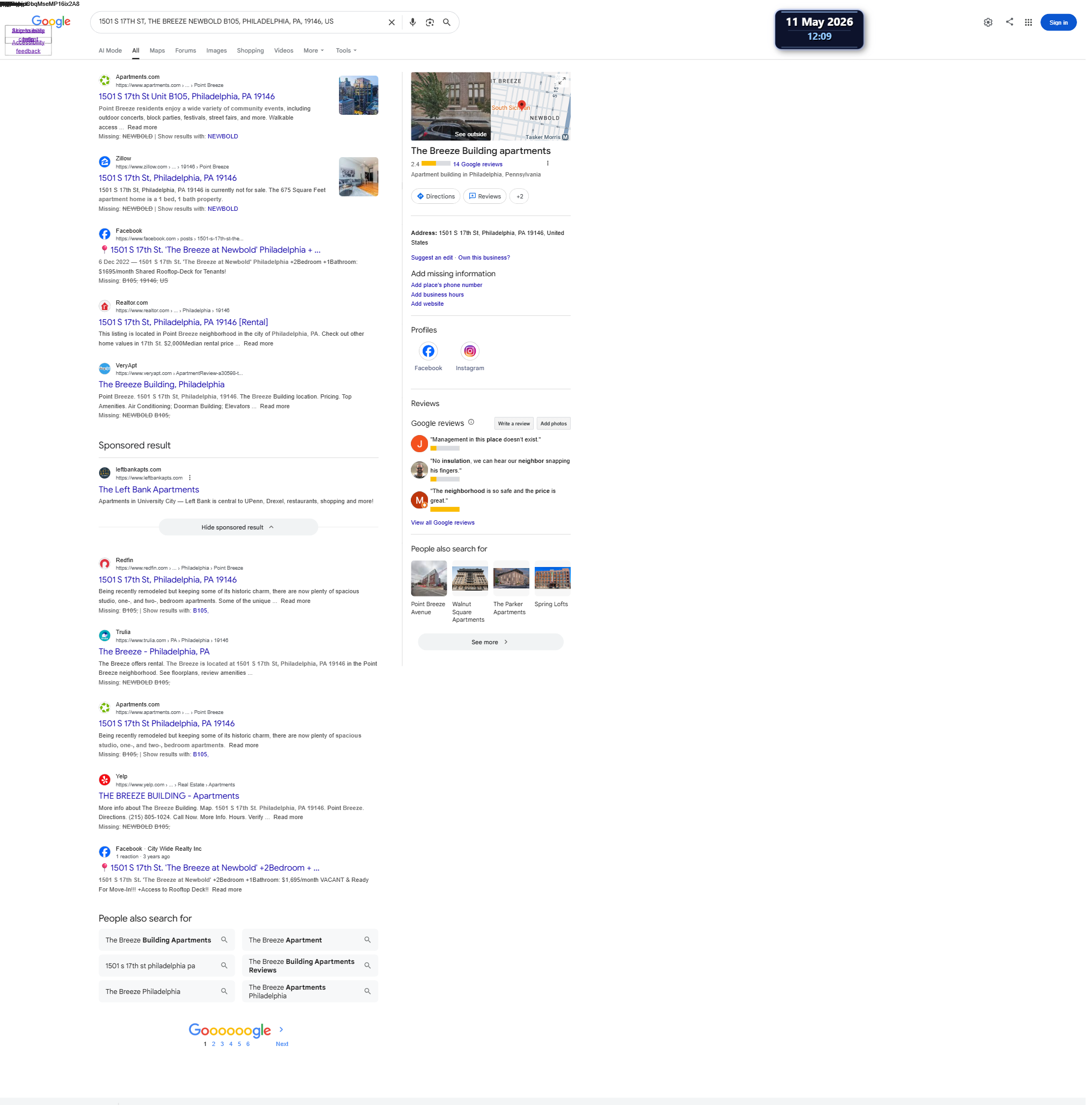Click inside the Google search input field
This screenshot has height=1105, width=1092.
tap(240, 22)
